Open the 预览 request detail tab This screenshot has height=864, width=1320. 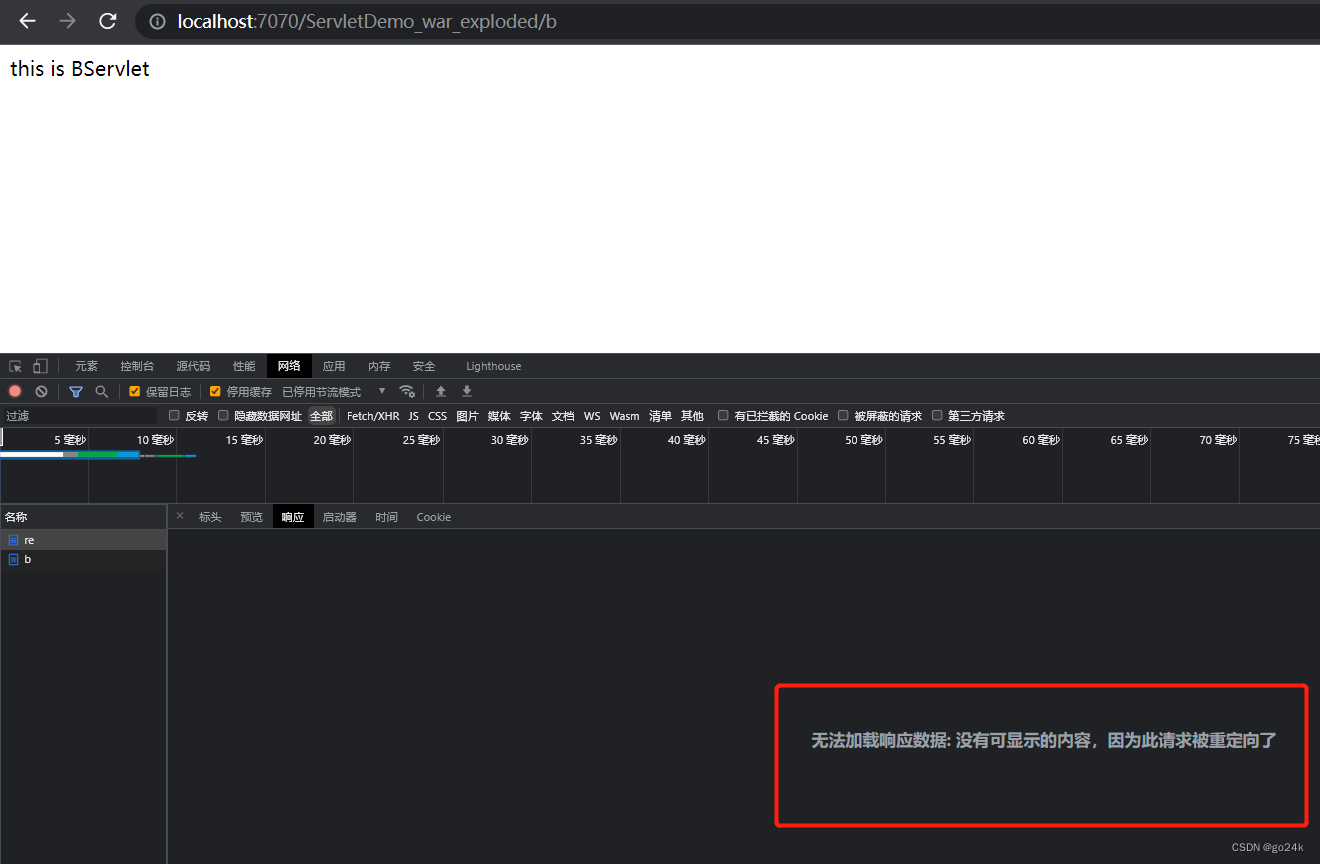[251, 517]
